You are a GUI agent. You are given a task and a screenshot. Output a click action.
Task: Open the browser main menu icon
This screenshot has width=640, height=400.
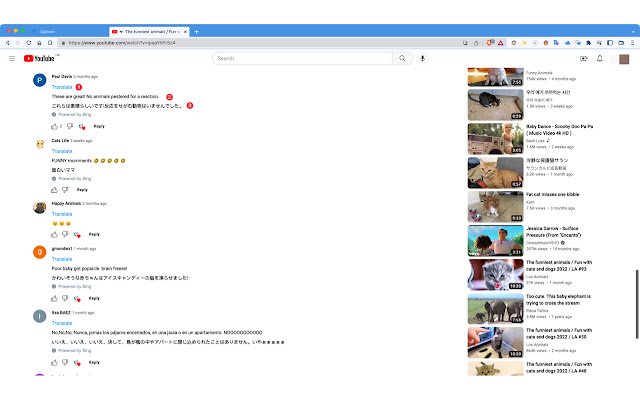coord(632,43)
